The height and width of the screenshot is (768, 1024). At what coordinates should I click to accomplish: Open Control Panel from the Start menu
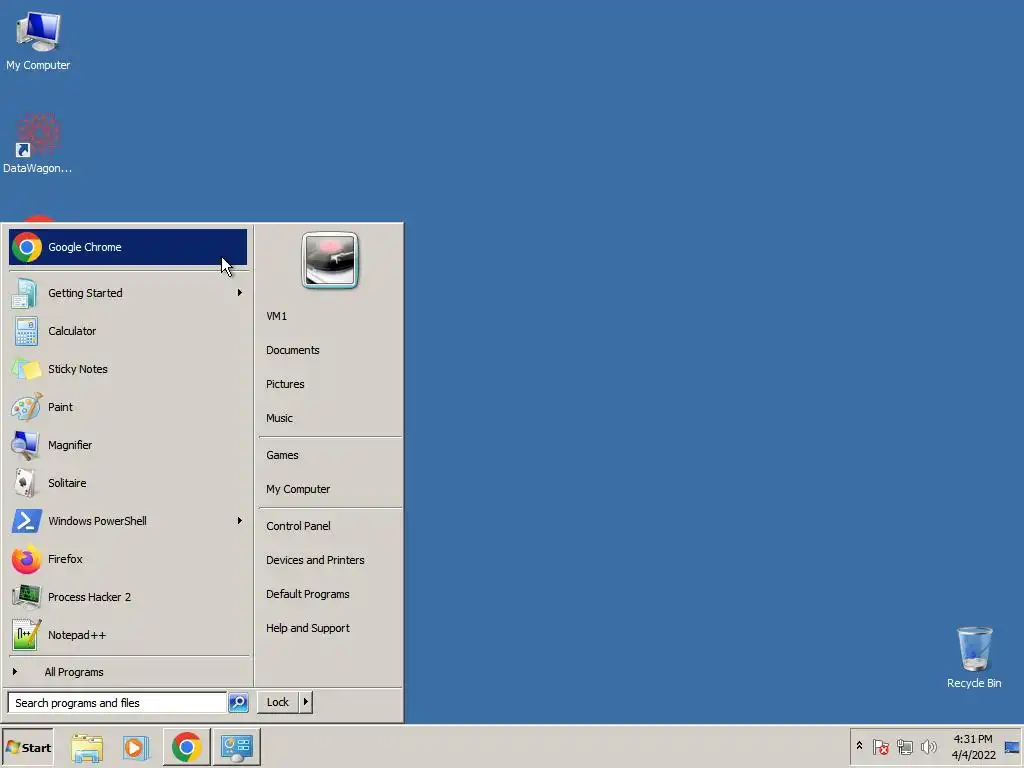pos(298,526)
